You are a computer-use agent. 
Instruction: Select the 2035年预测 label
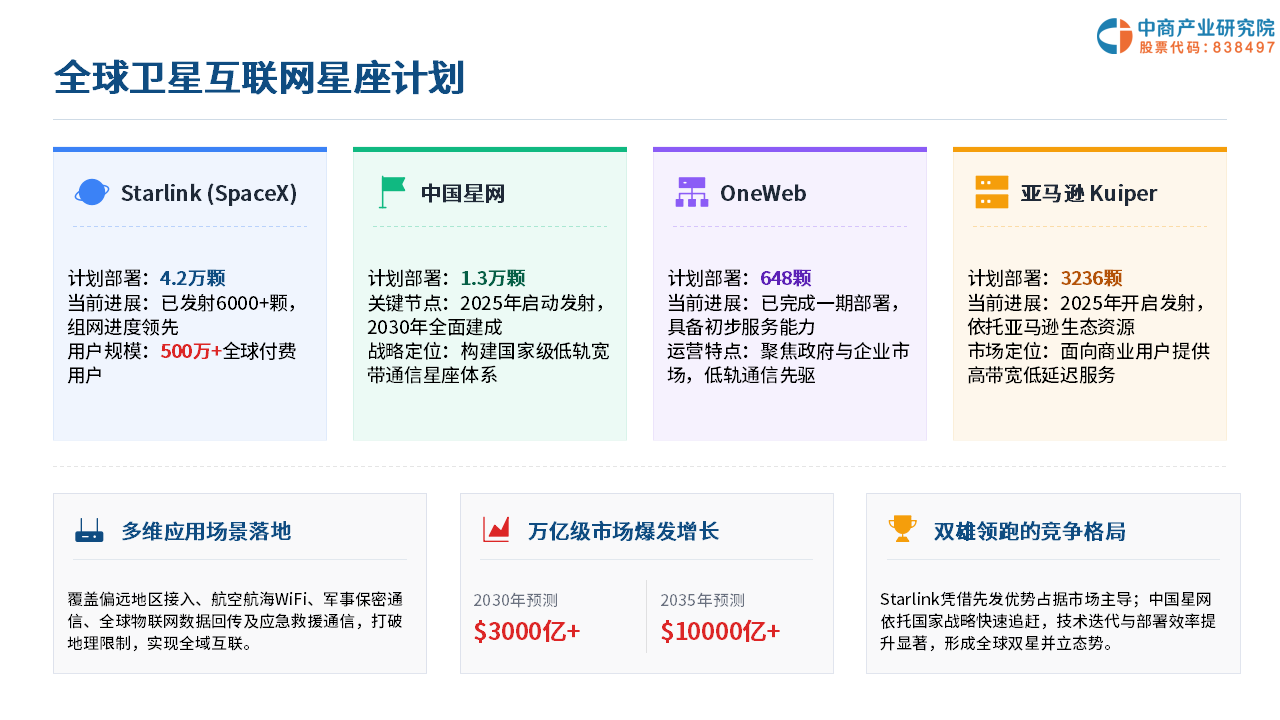(x=702, y=600)
